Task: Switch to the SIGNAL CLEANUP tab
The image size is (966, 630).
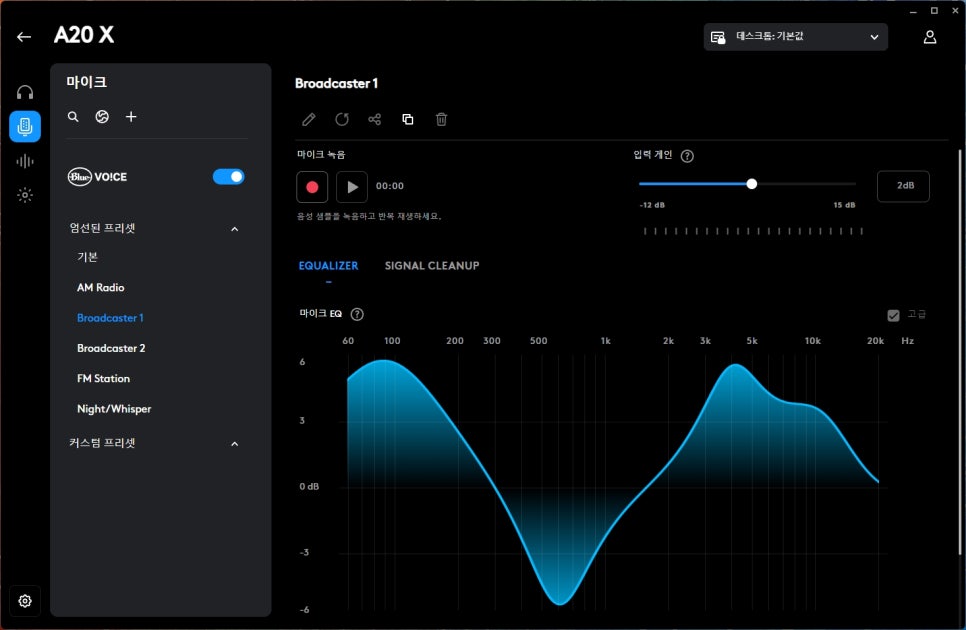Action: 432,266
